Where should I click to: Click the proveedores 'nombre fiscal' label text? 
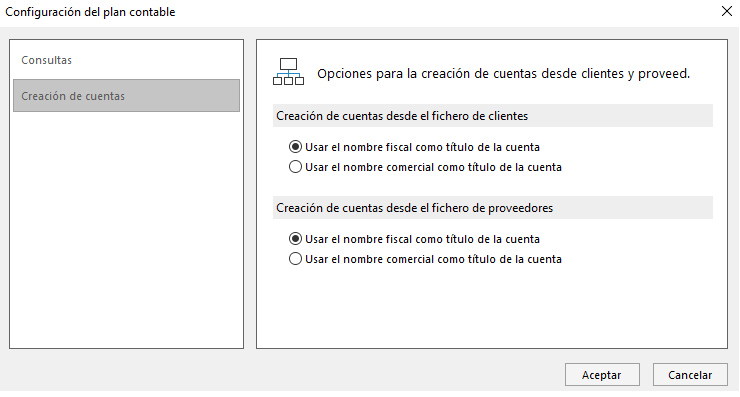pos(422,239)
